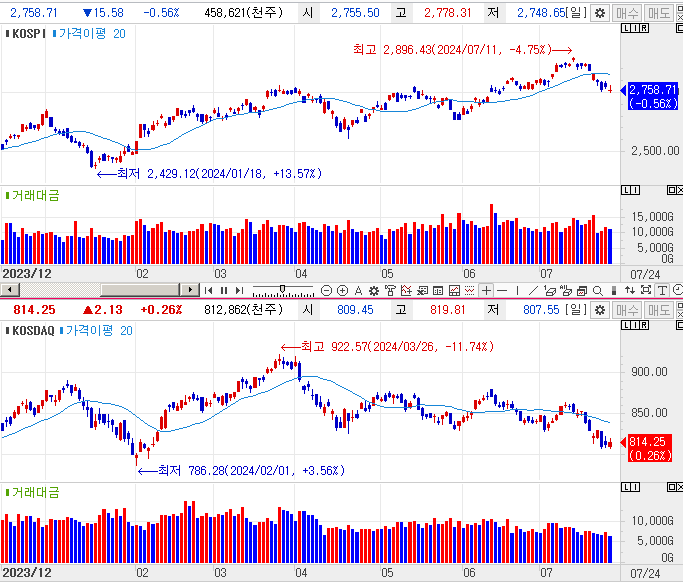Image resolution: width=683 pixels, height=582 pixels.
Task: Pause chart playback in toolbar
Action: [224, 291]
